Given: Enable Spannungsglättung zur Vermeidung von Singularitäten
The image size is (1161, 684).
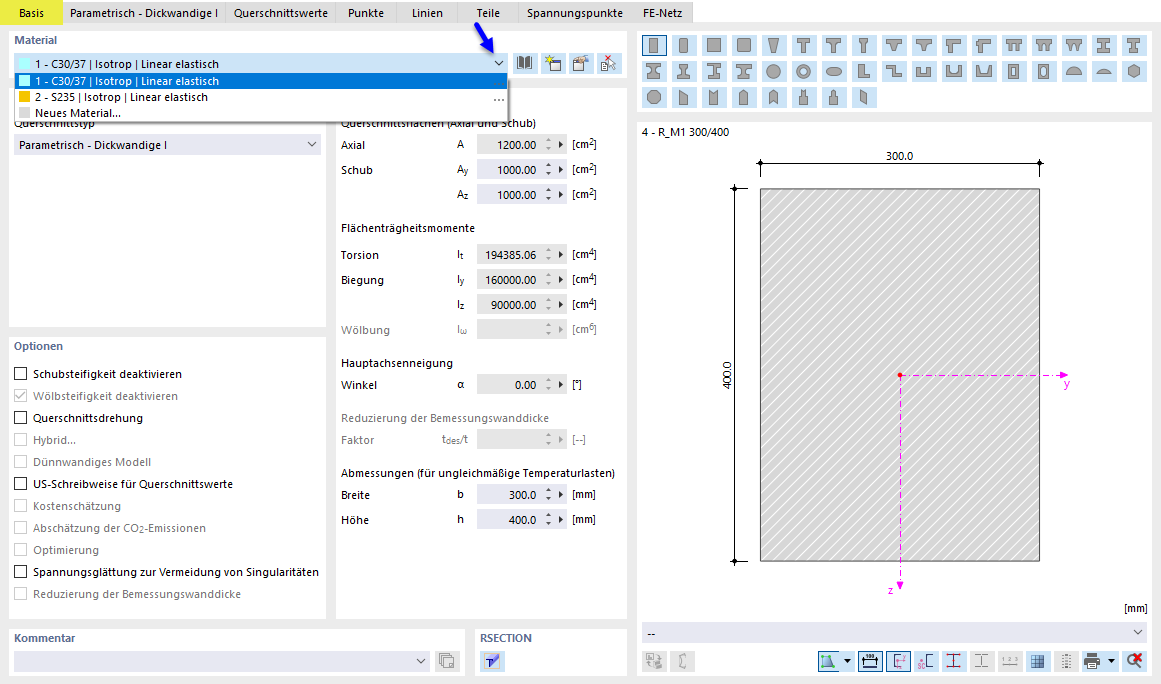Looking at the screenshot, I should point(21,571).
